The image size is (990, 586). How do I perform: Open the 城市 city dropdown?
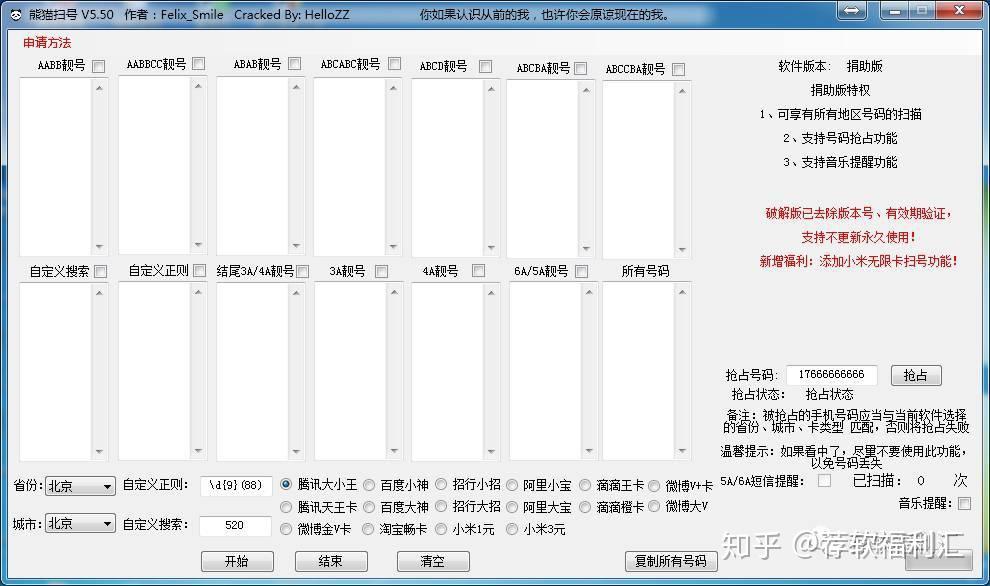click(x=108, y=522)
